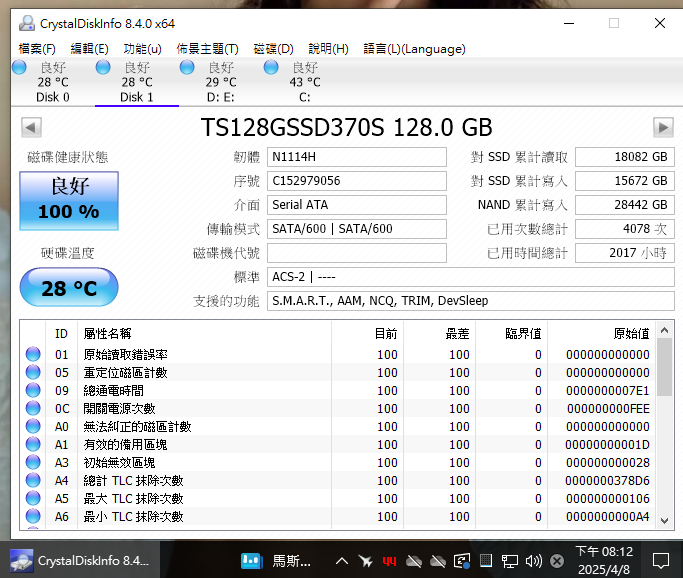The height and width of the screenshot is (578, 683).
Task: Click the 臨界值 column header
Action: [x=512, y=334]
